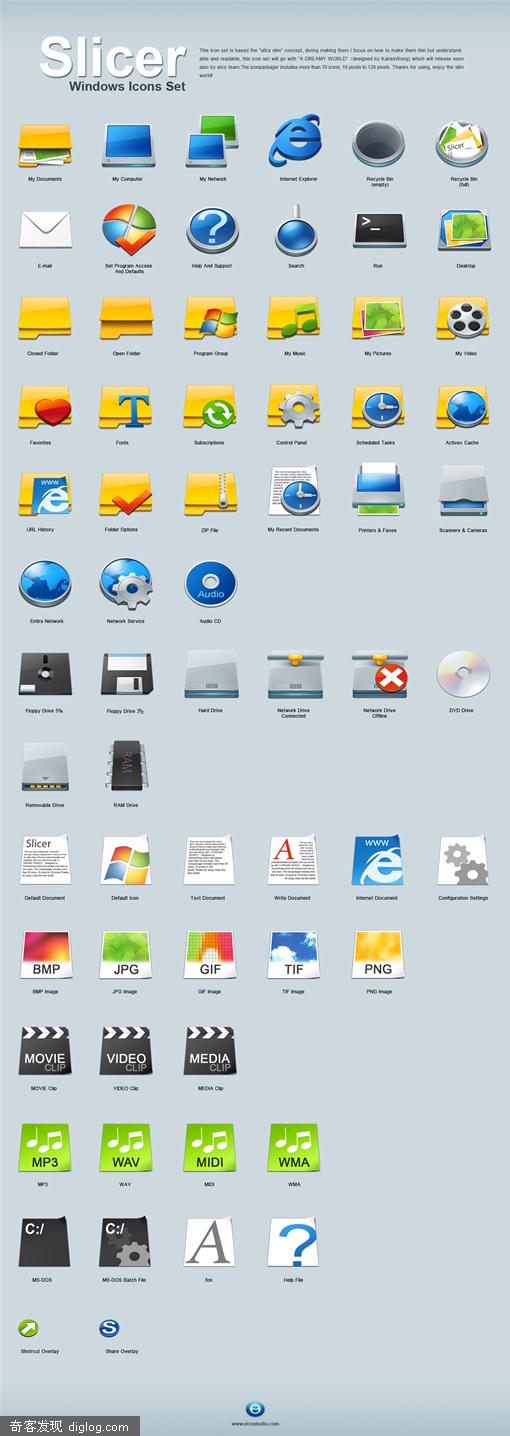
Task: Open the Internet Explorer icon
Action: pyautogui.click(x=294, y=142)
